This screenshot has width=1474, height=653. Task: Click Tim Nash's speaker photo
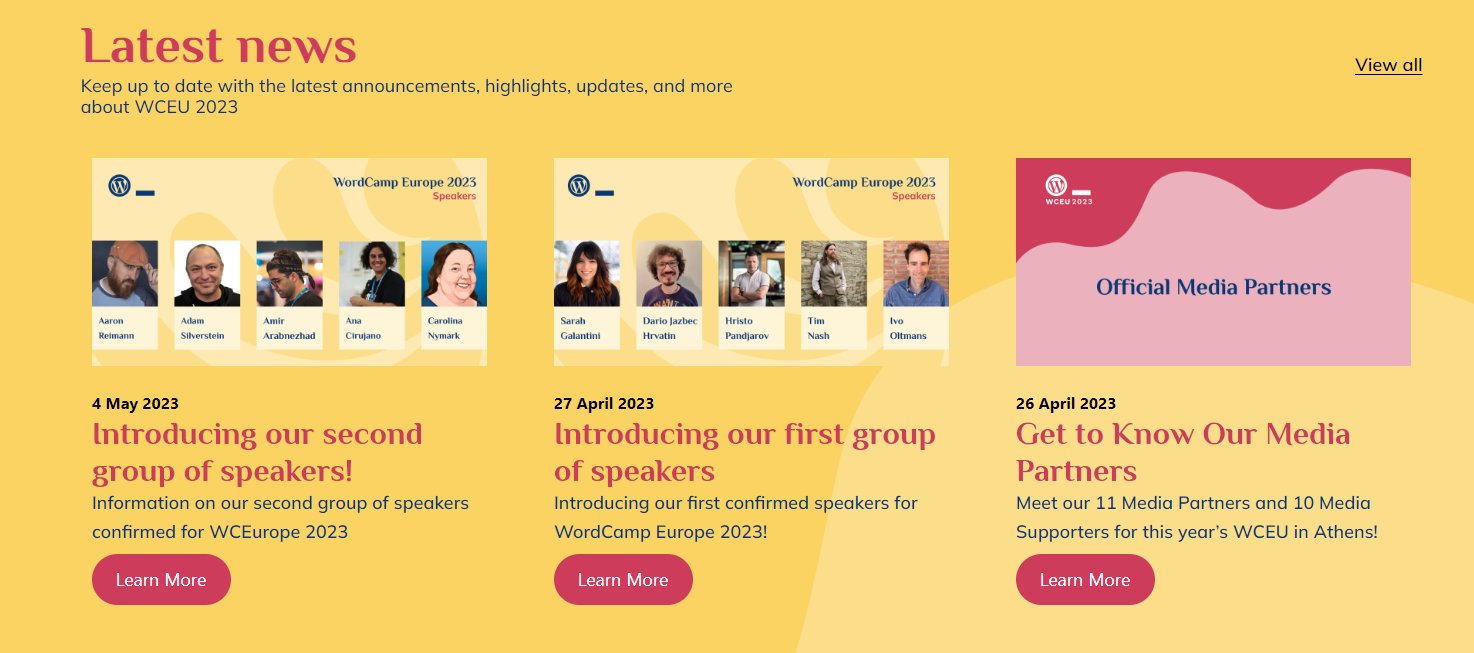click(834, 273)
